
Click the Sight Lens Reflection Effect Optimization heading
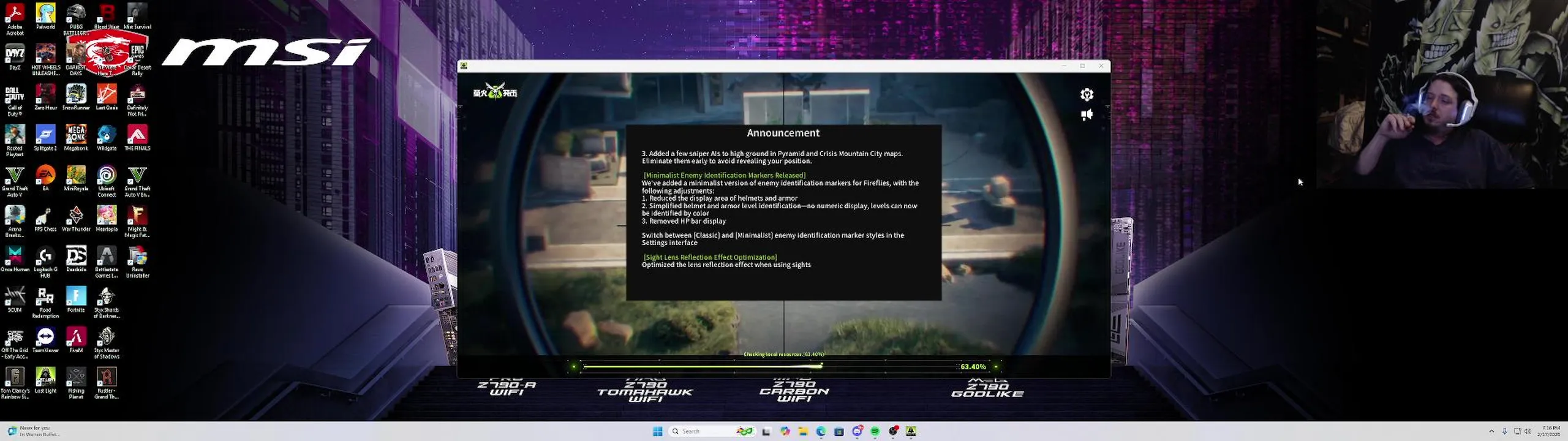710,257
